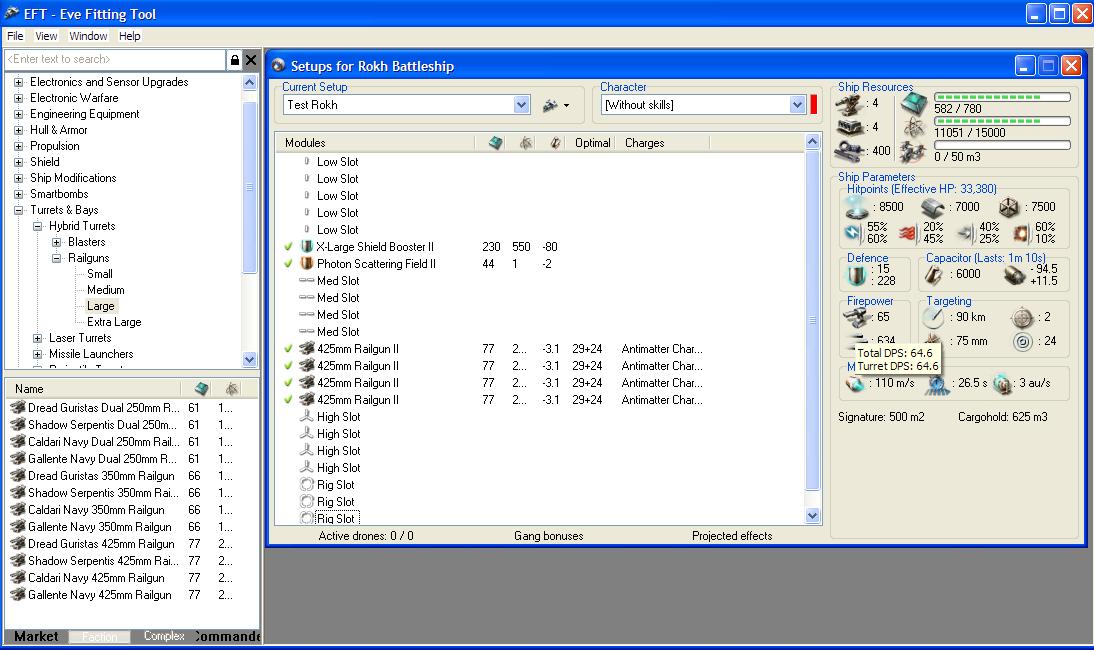1094x650 pixels.
Task: Click the warp speed icon showing 3 au/s
Action: [1002, 384]
